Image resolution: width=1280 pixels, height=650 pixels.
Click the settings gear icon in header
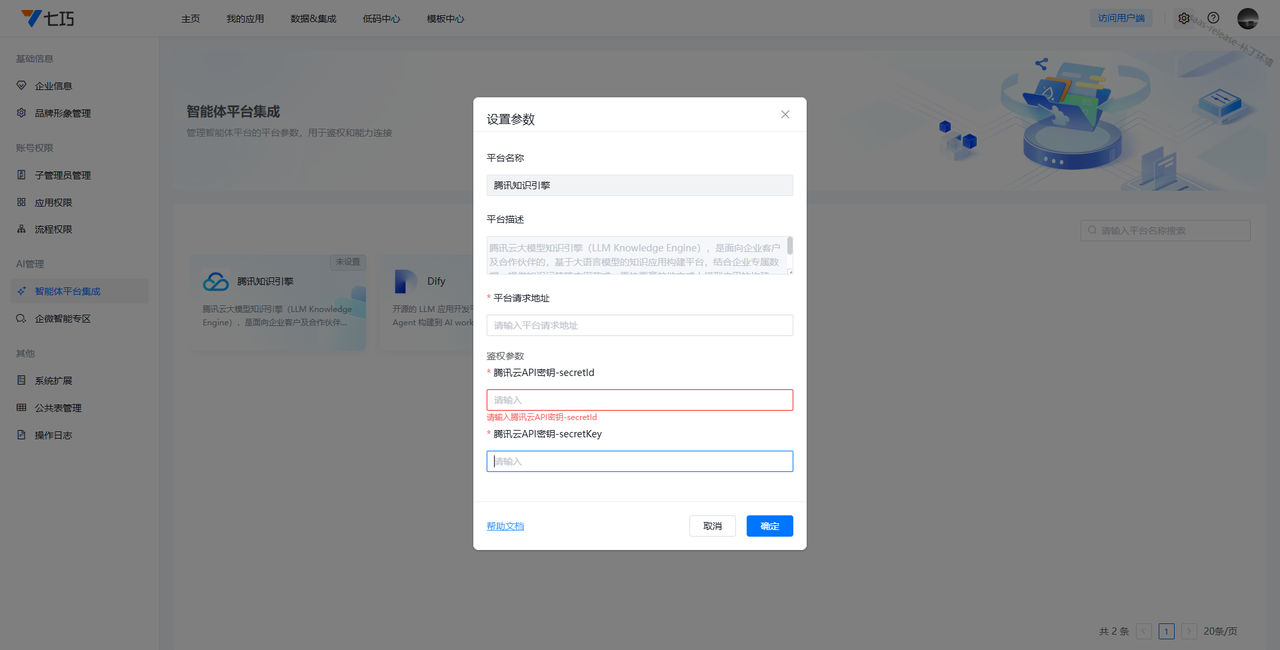(1184, 18)
